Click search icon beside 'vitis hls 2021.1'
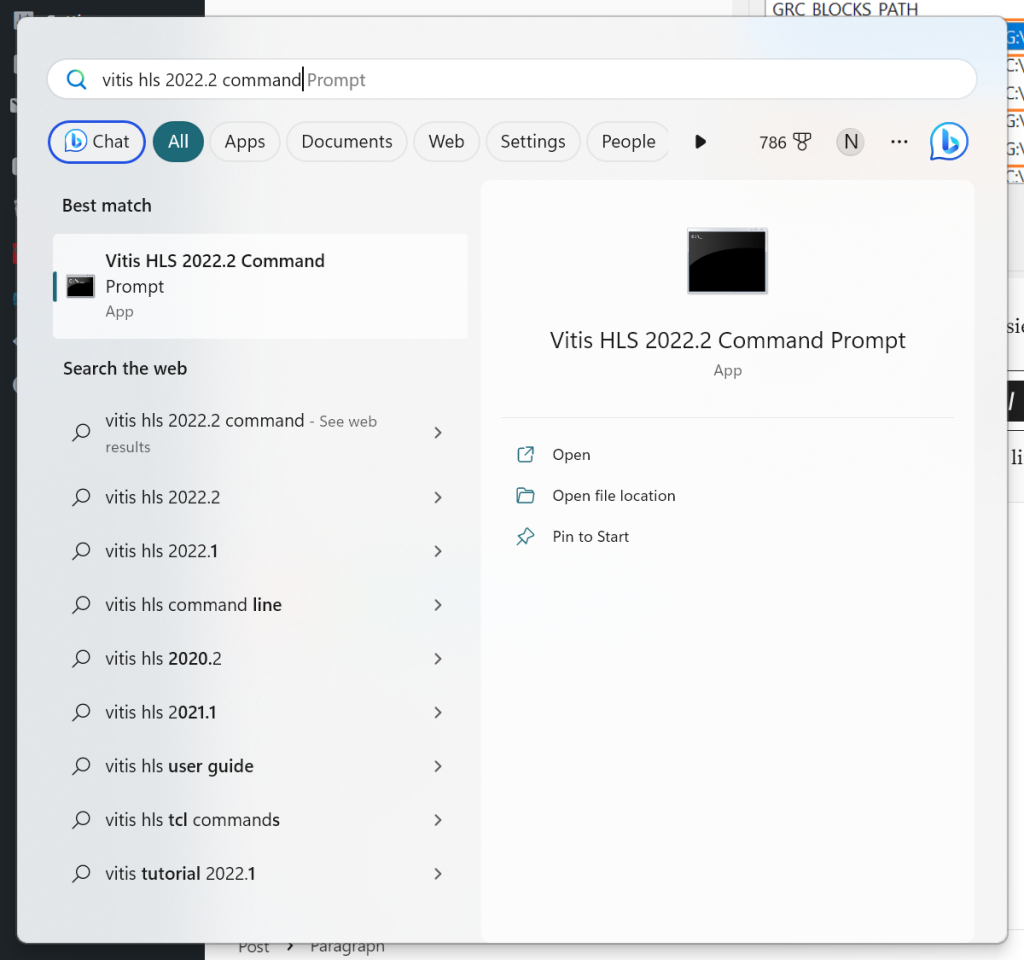1024x960 pixels. tap(81, 712)
